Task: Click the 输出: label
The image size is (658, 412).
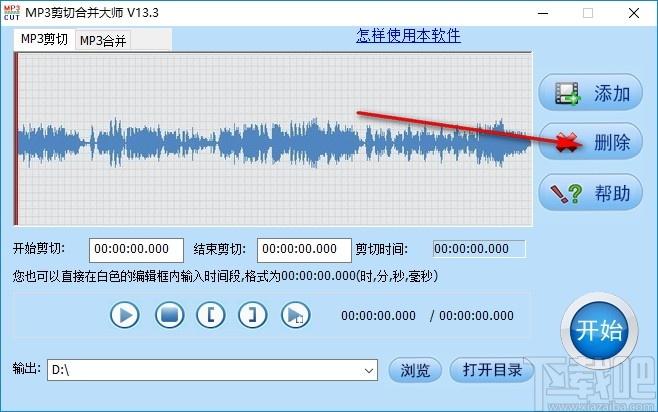Action: [x=26, y=369]
